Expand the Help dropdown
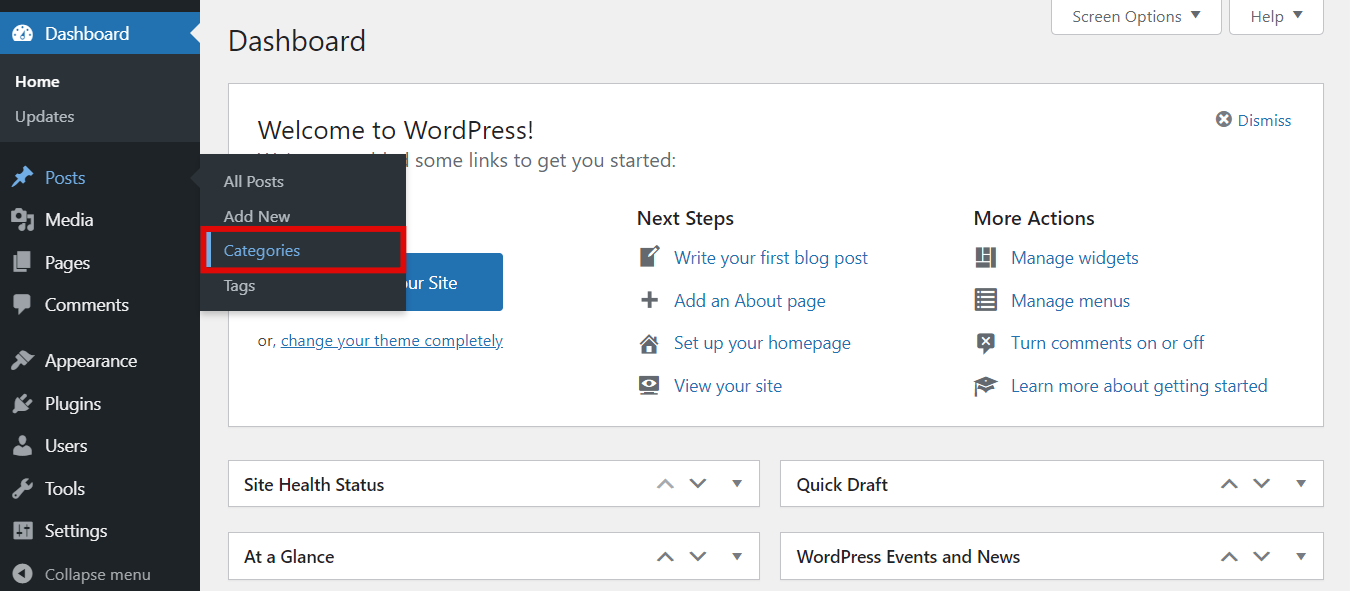This screenshot has height=591, width=1350. coord(1275,16)
